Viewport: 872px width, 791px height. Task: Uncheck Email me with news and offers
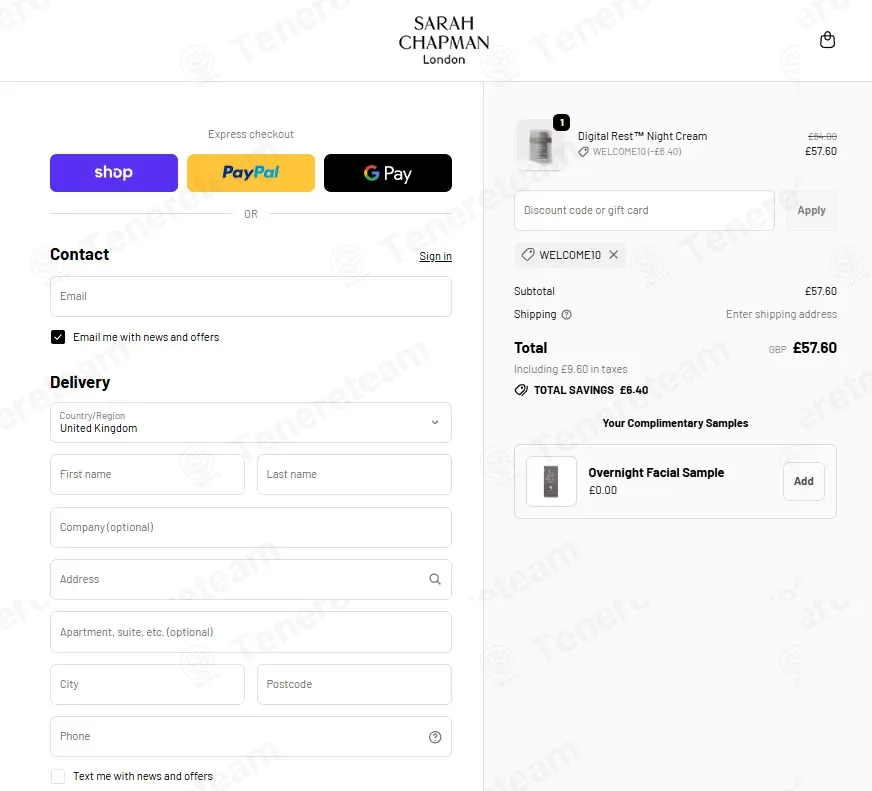pyautogui.click(x=58, y=337)
